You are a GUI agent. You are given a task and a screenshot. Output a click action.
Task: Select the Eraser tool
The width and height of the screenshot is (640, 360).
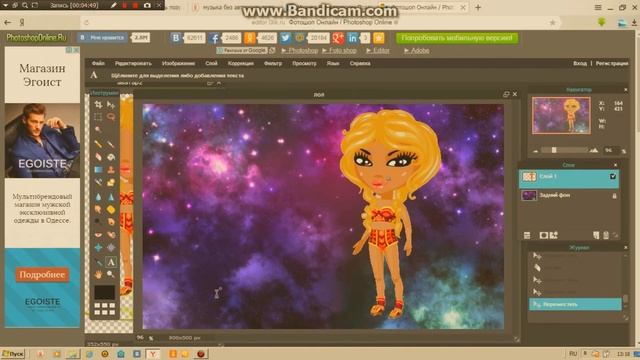98,157
